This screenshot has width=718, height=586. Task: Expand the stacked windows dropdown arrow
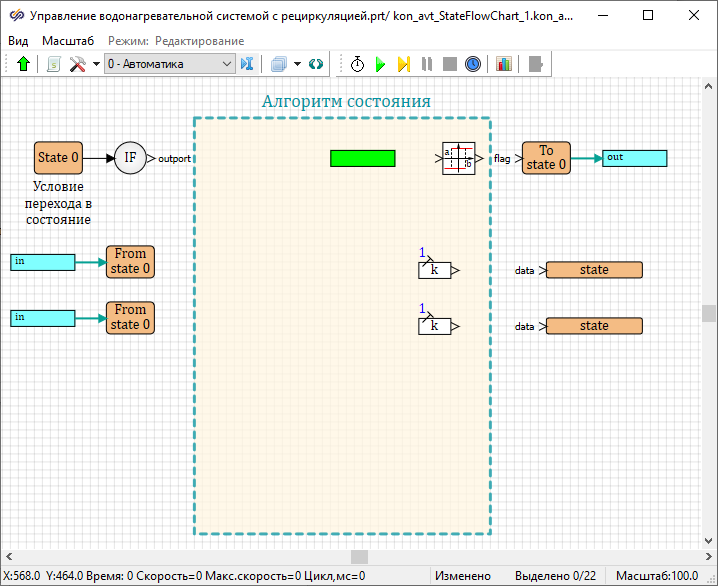297,64
